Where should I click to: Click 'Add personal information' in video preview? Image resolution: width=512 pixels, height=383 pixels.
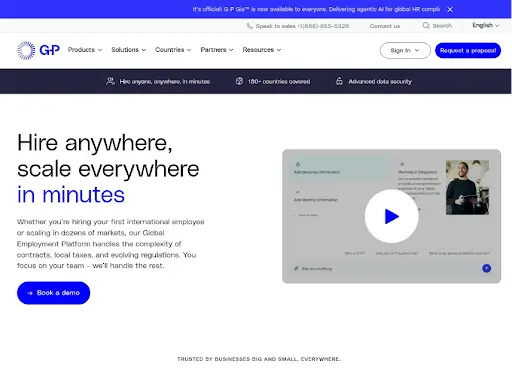click(x=317, y=172)
